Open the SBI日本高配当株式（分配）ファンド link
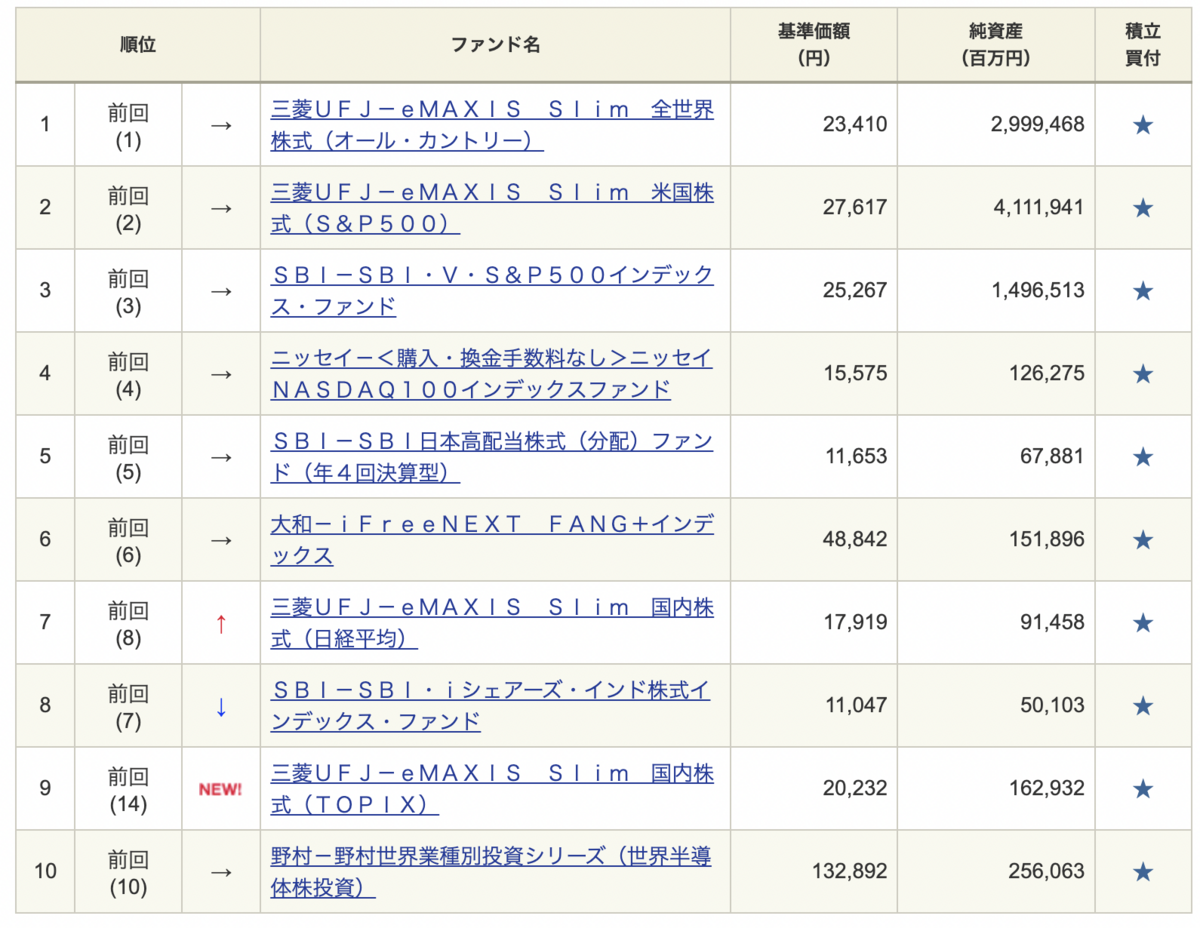This screenshot has height=928, width=1200. pyautogui.click(x=492, y=457)
